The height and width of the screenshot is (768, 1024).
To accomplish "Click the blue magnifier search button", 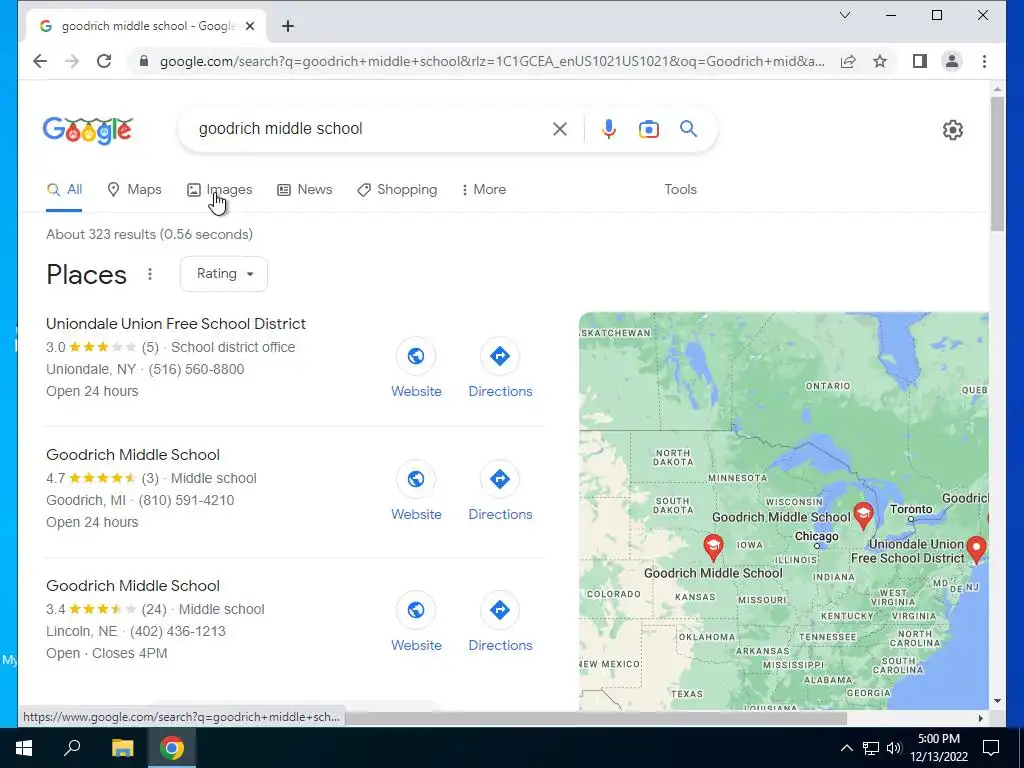I will (688, 129).
